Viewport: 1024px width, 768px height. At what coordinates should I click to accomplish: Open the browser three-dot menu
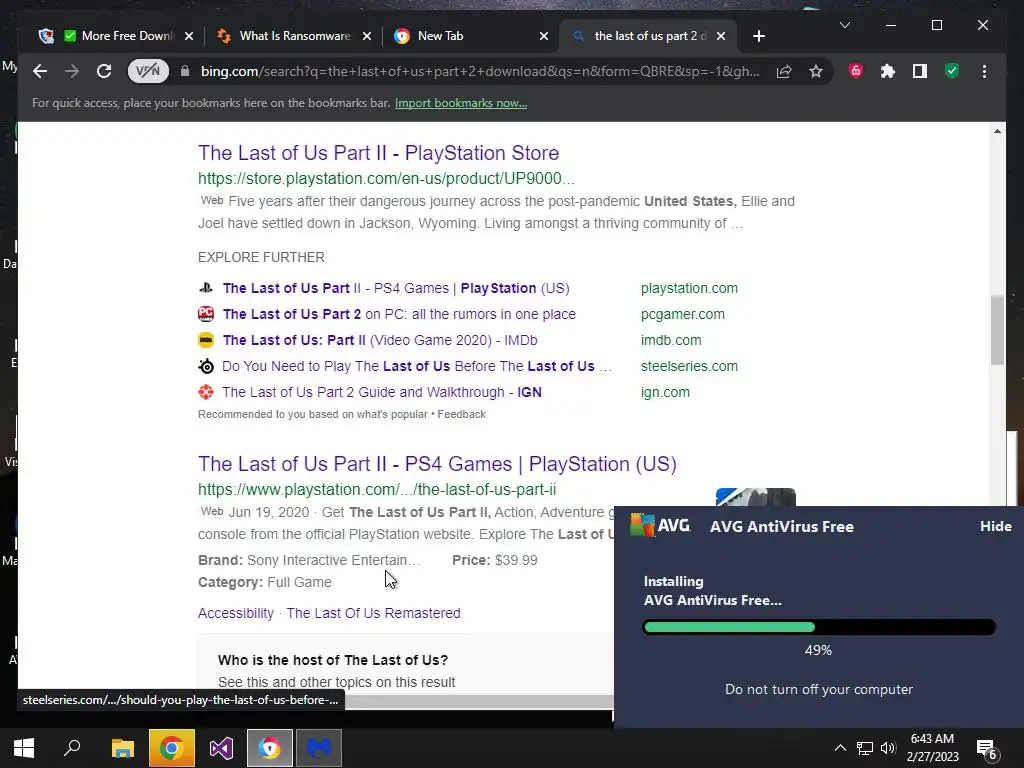point(984,71)
